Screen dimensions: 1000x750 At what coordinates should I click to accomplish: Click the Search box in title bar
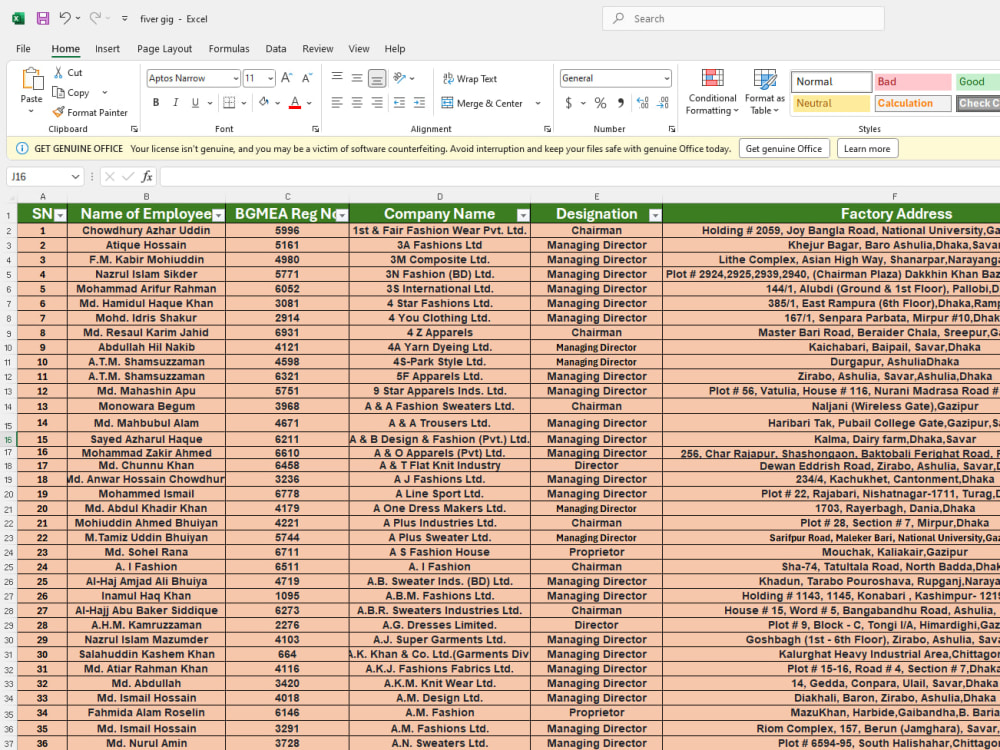[x=743, y=18]
